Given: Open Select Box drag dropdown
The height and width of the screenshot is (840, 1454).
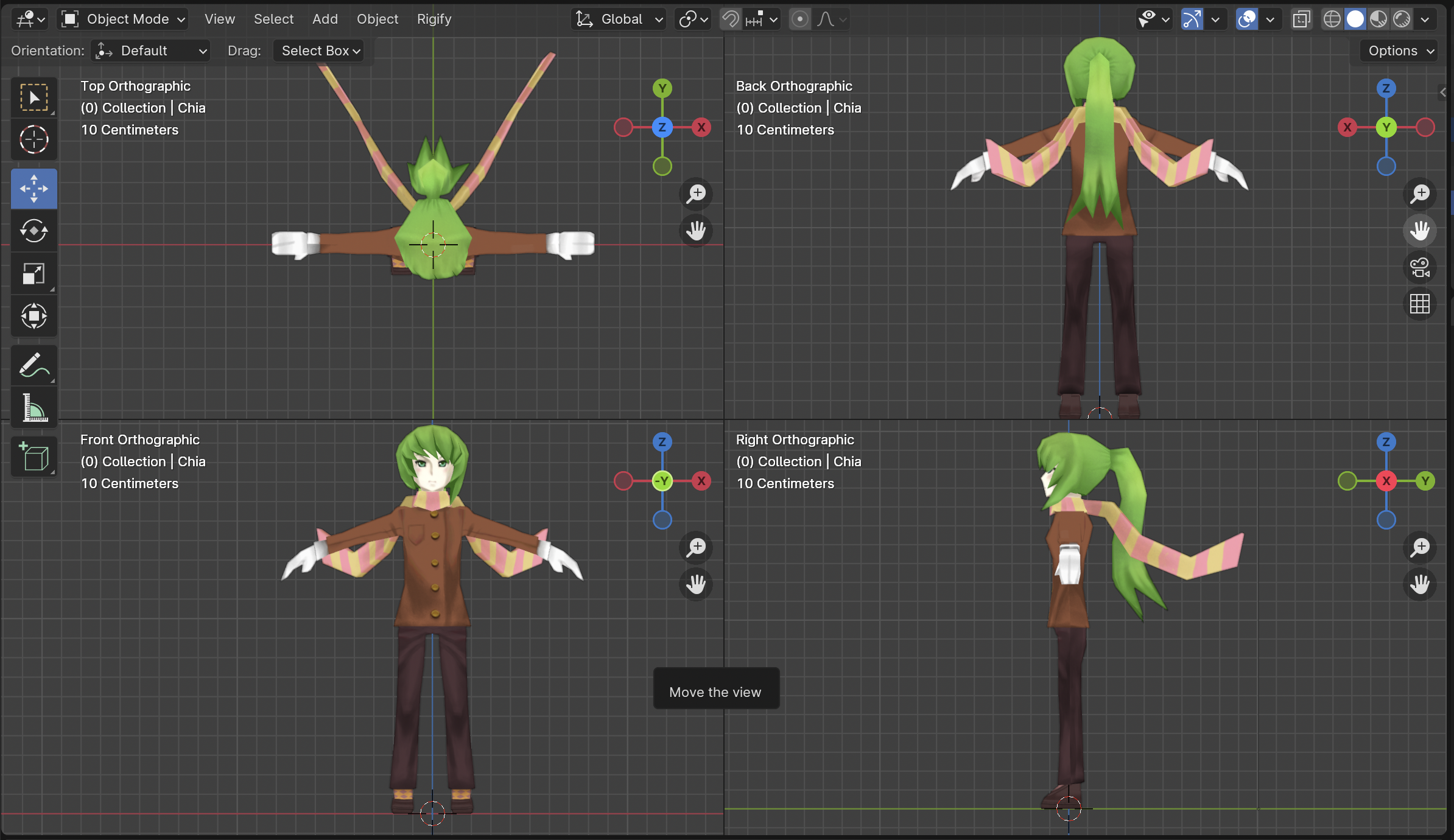Looking at the screenshot, I should [318, 51].
